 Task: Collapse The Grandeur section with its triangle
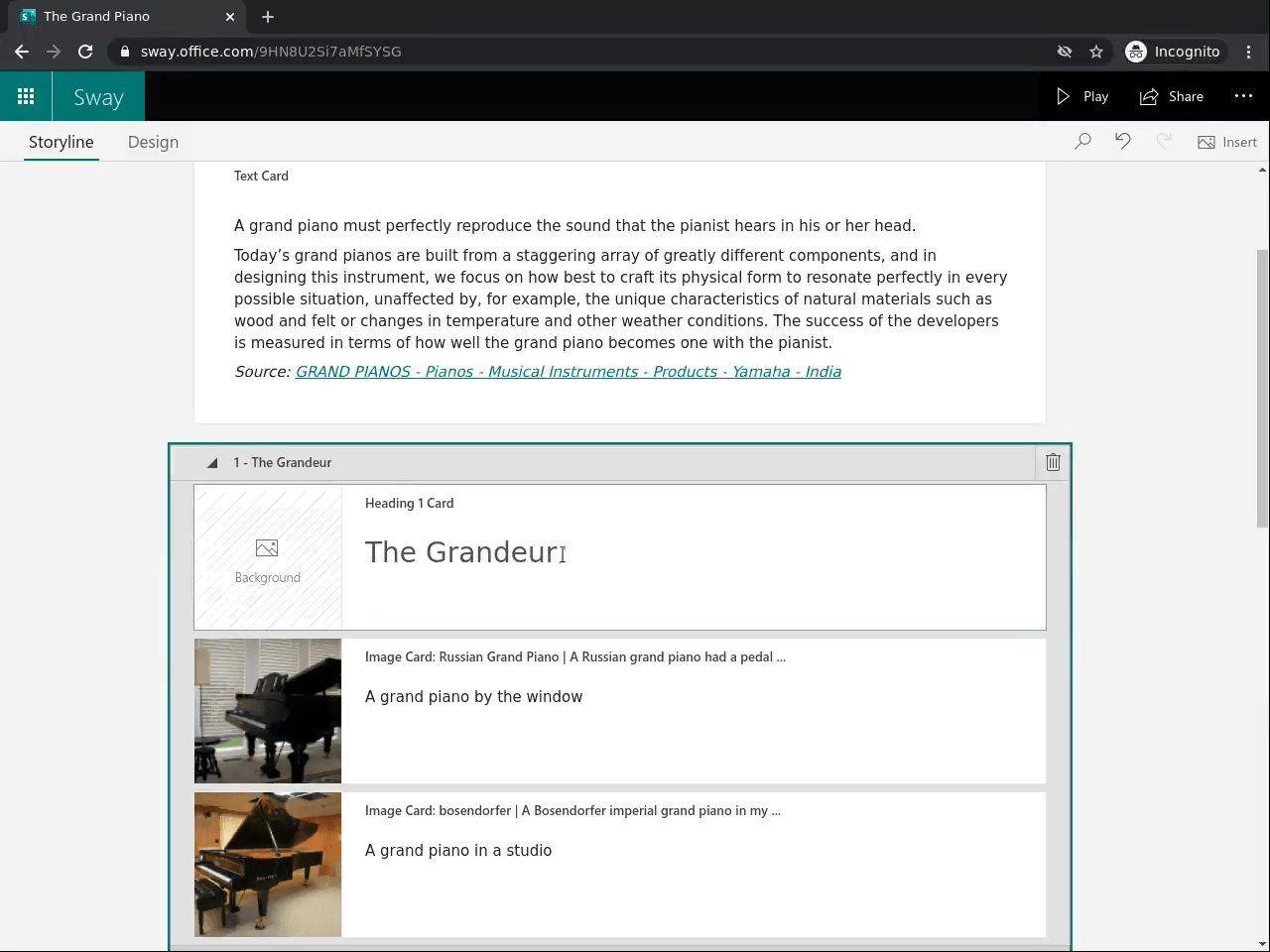click(x=211, y=462)
